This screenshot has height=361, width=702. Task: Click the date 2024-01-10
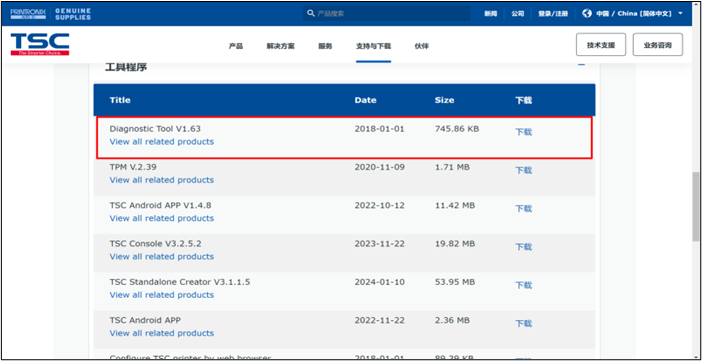(x=379, y=282)
